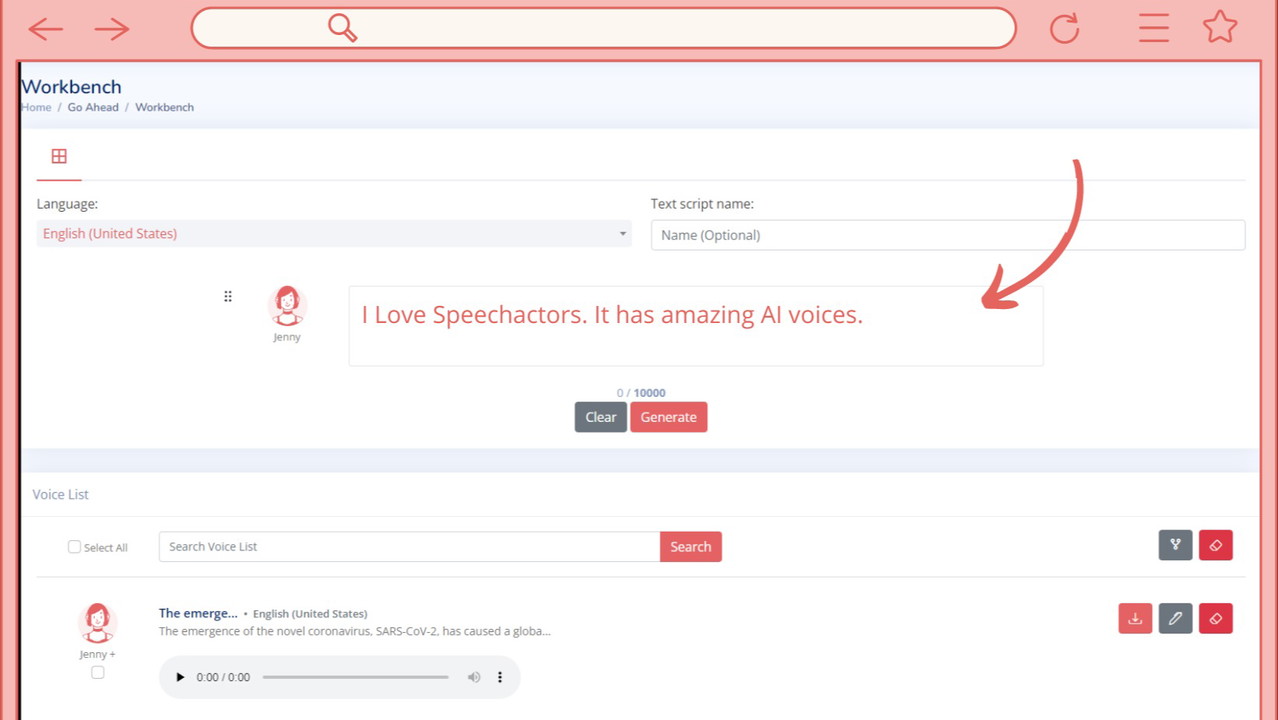Image resolution: width=1278 pixels, height=720 pixels.
Task: Click the browser forward arrow icon
Action: pyautogui.click(x=112, y=29)
